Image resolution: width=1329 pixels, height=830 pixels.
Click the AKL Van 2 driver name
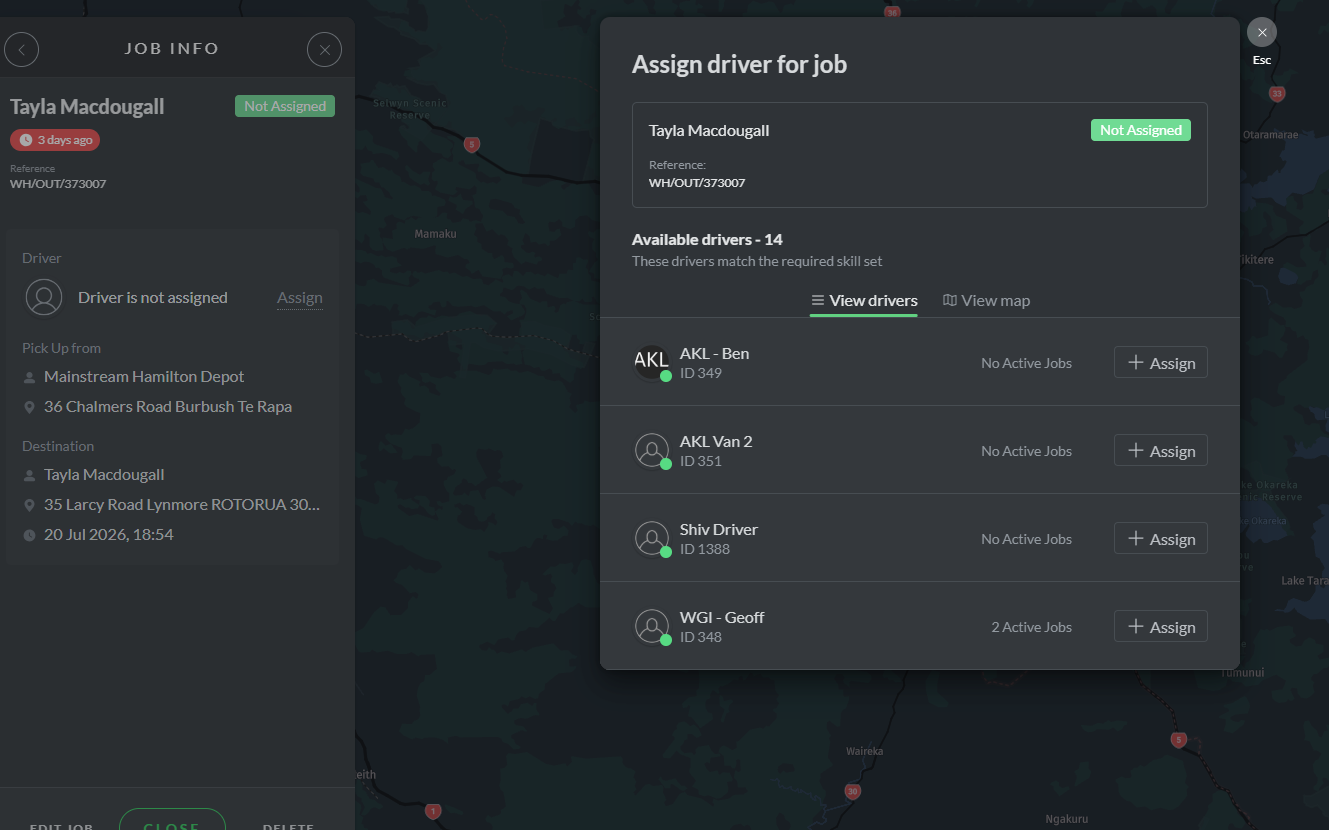tap(716, 441)
